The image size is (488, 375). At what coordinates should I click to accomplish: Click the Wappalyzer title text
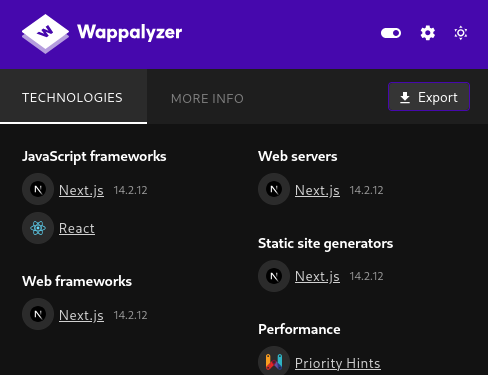point(130,33)
